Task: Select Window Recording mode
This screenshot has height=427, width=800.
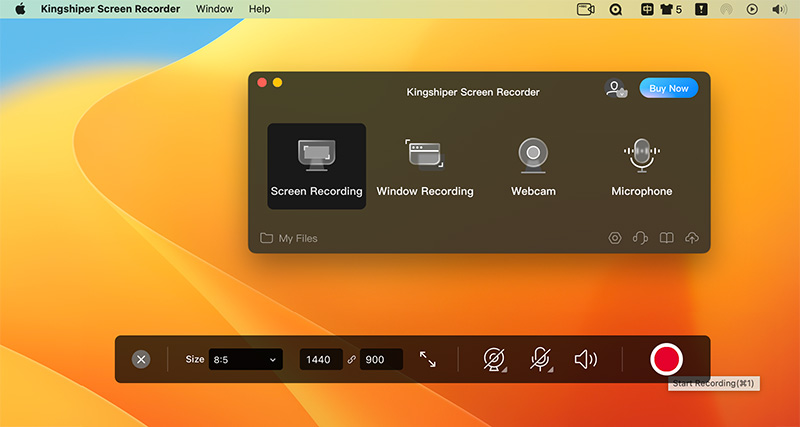Action: click(x=425, y=166)
